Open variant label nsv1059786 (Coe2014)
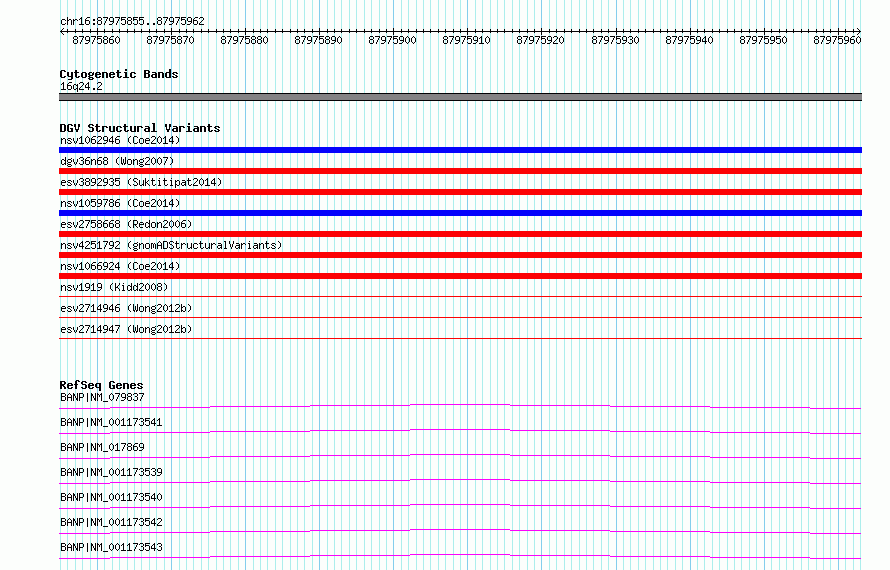 120,203
